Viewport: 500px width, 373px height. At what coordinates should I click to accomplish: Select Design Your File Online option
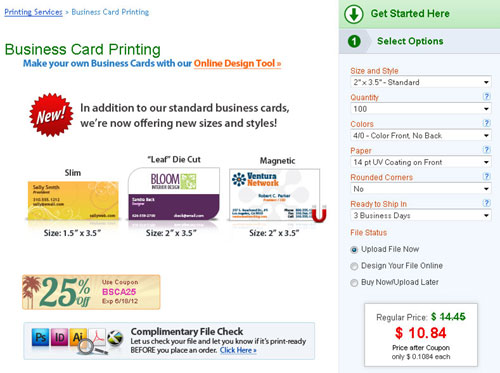pyautogui.click(x=354, y=266)
